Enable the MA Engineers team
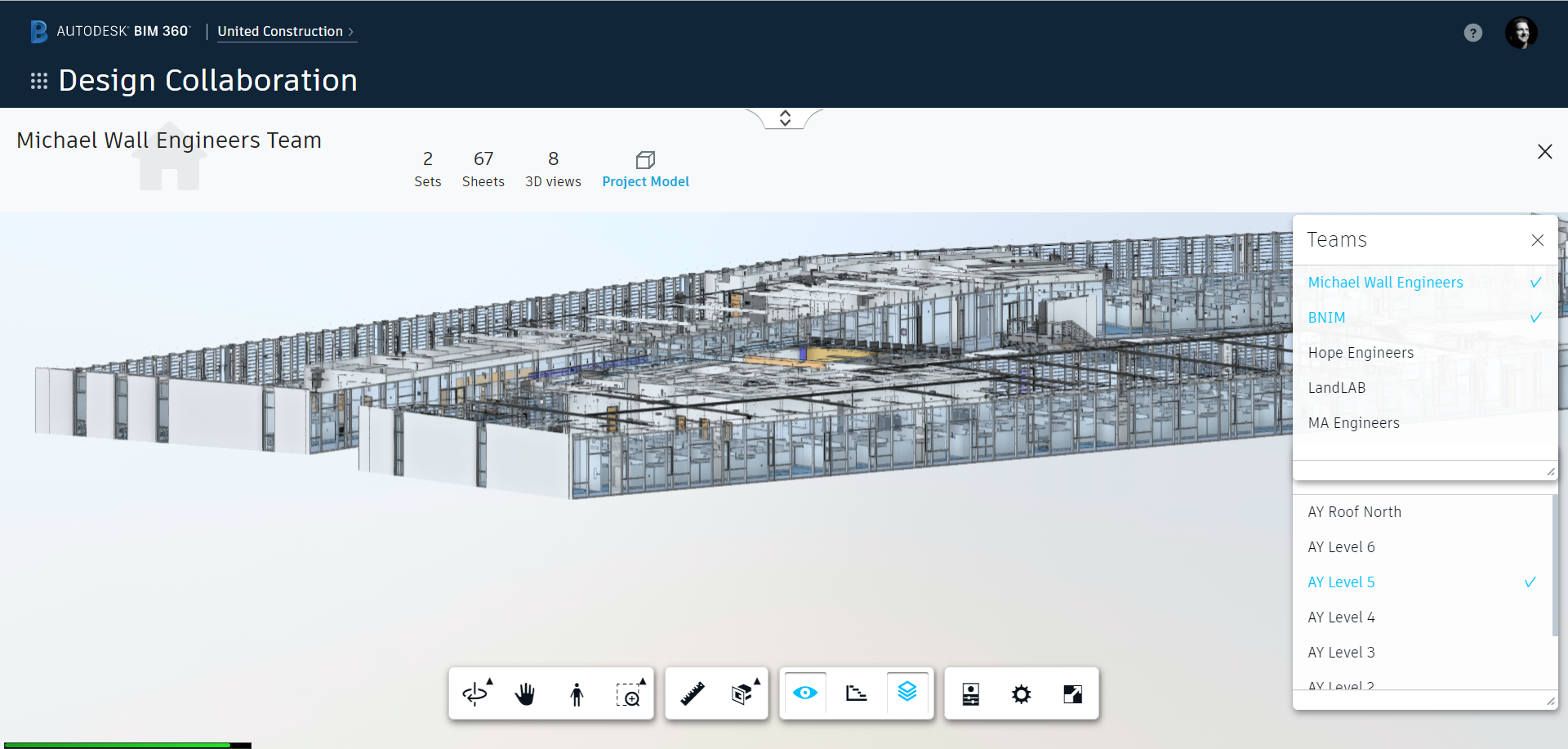Screen dimensions: 1568x749 pyautogui.click(x=1425, y=423)
